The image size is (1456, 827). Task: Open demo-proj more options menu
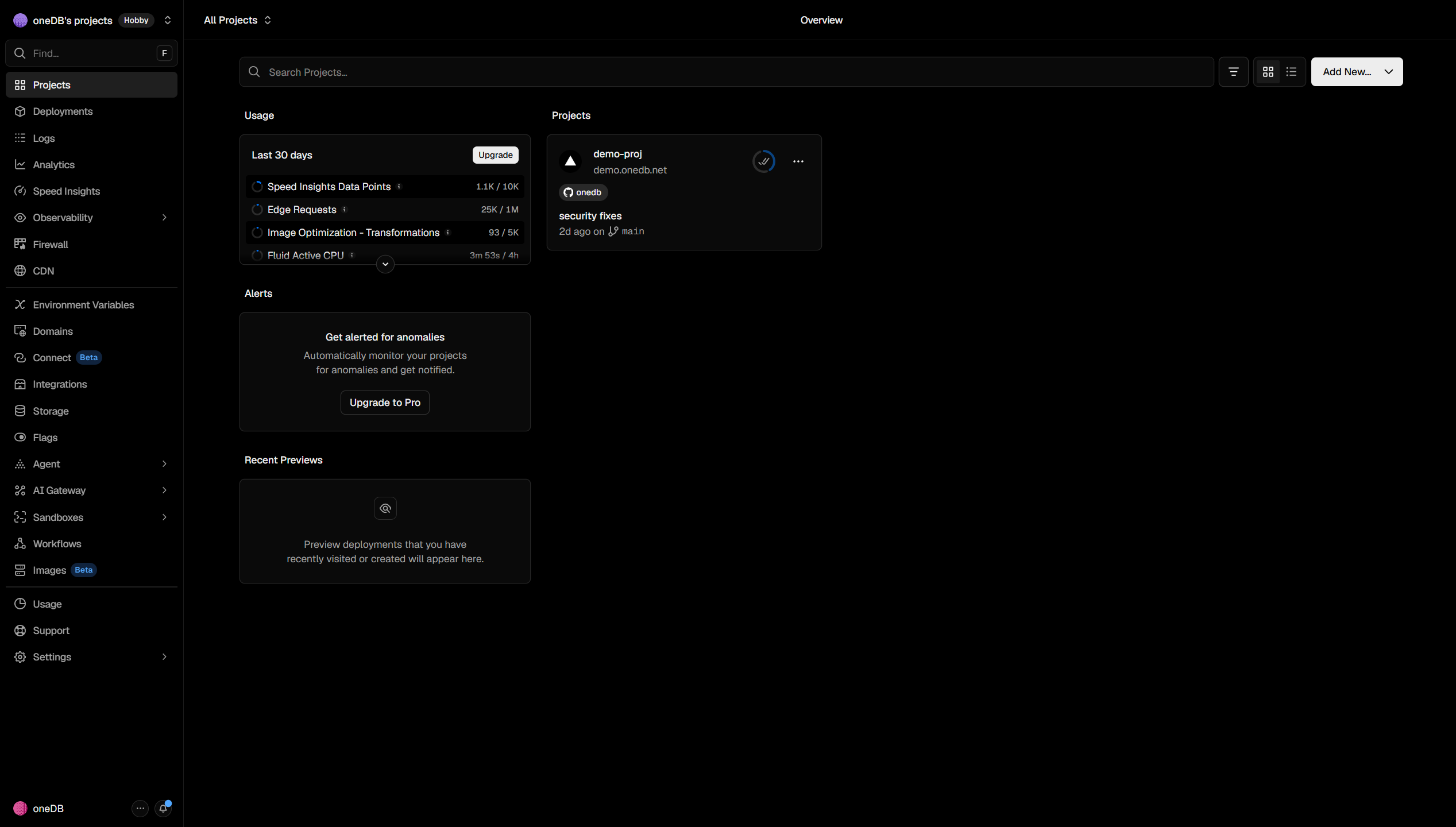click(798, 161)
